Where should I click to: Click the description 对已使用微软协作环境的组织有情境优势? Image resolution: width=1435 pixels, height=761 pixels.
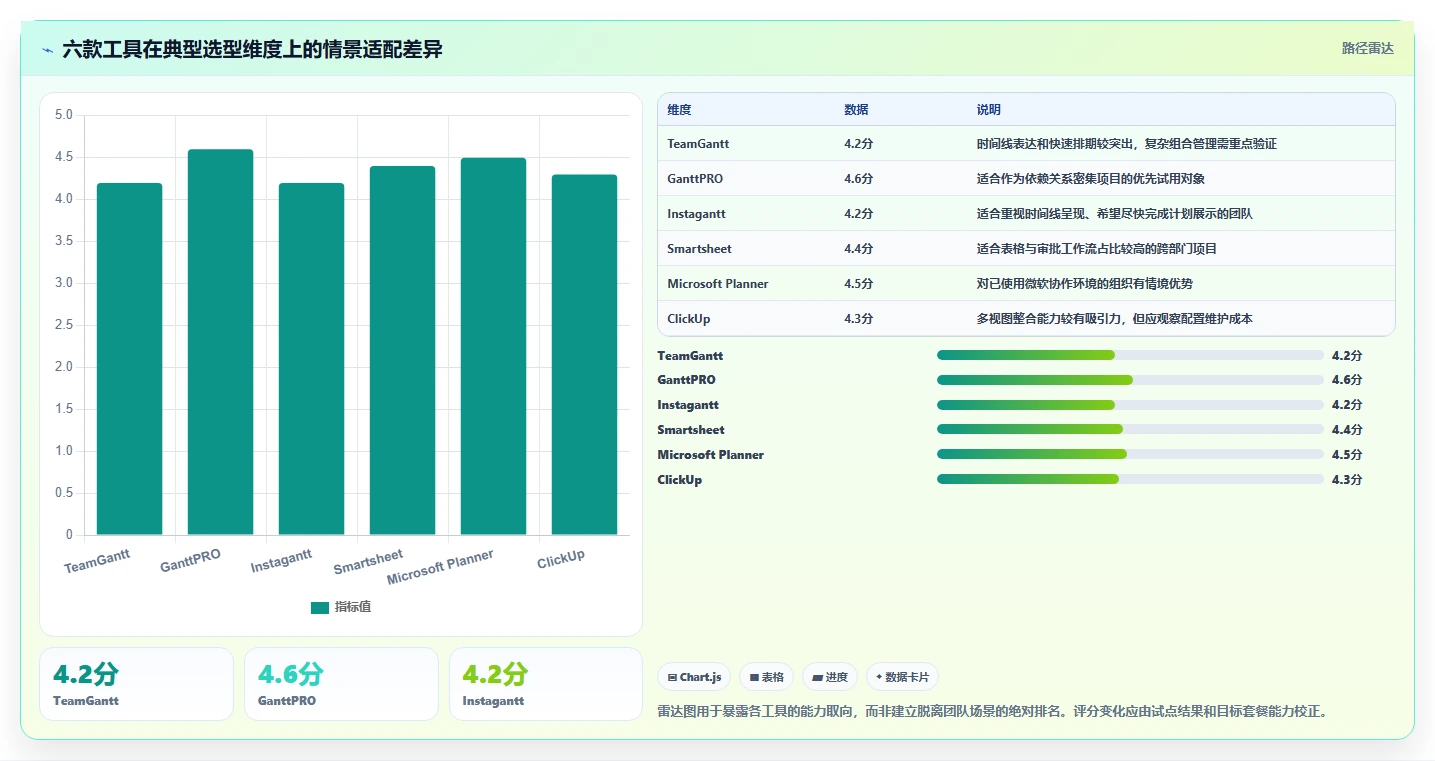coord(1085,284)
